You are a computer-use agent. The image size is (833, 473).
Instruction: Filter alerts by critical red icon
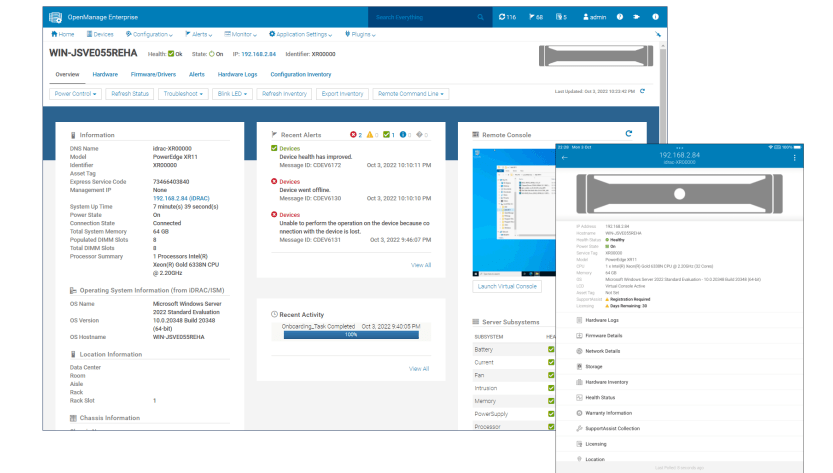coord(355,135)
